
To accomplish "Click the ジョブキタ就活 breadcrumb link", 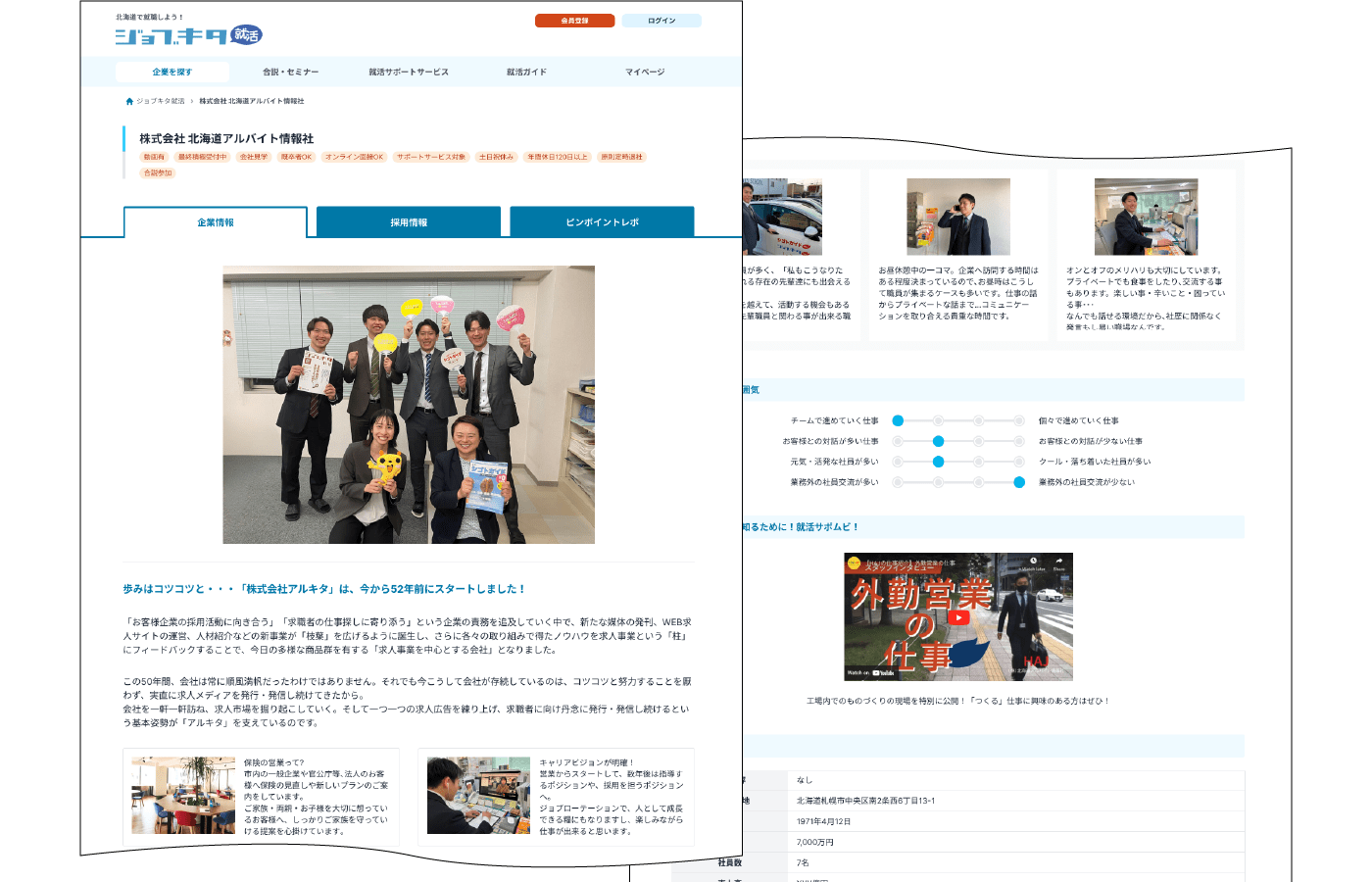I will click(x=161, y=101).
